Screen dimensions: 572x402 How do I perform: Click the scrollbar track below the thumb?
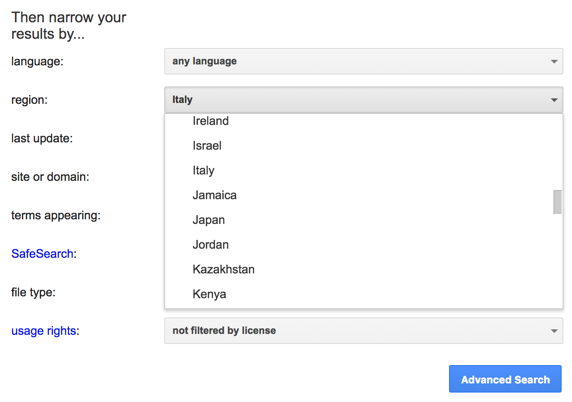pos(557,261)
